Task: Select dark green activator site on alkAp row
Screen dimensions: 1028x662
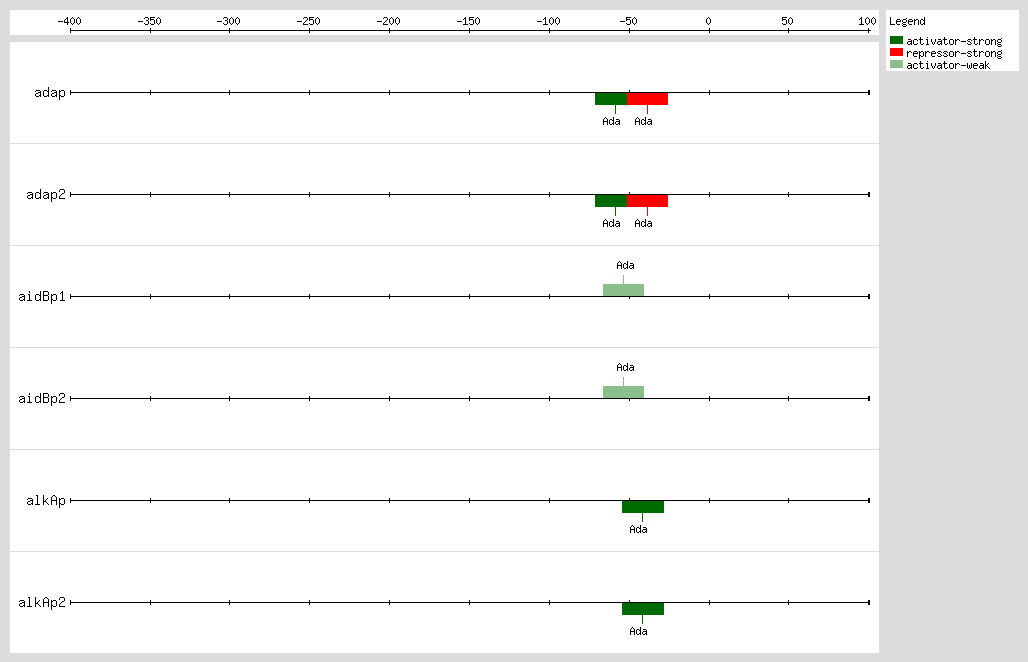Action: pyautogui.click(x=642, y=507)
